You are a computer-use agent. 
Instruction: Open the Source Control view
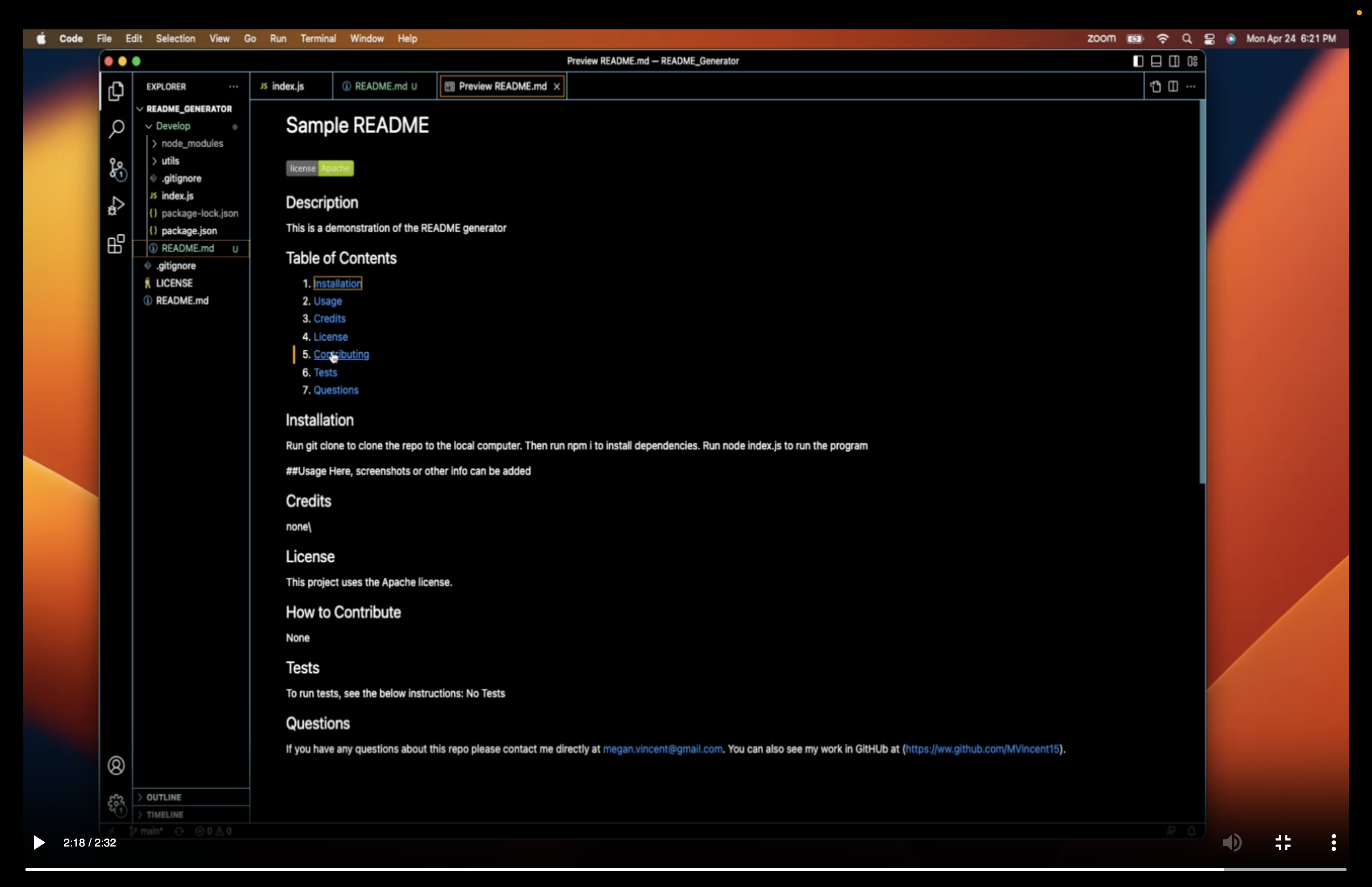116,168
